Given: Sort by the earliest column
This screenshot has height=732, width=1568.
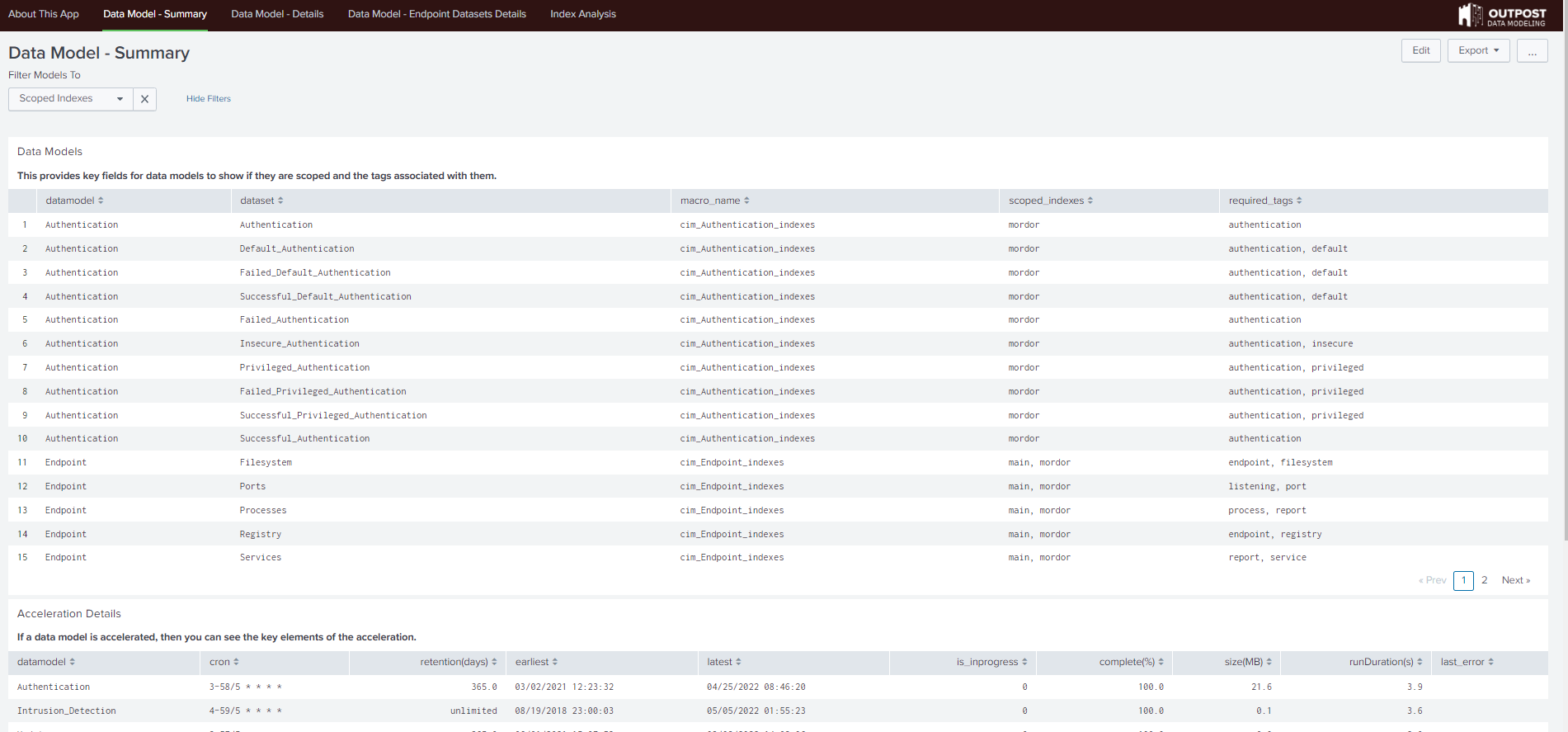Looking at the screenshot, I should point(537,662).
